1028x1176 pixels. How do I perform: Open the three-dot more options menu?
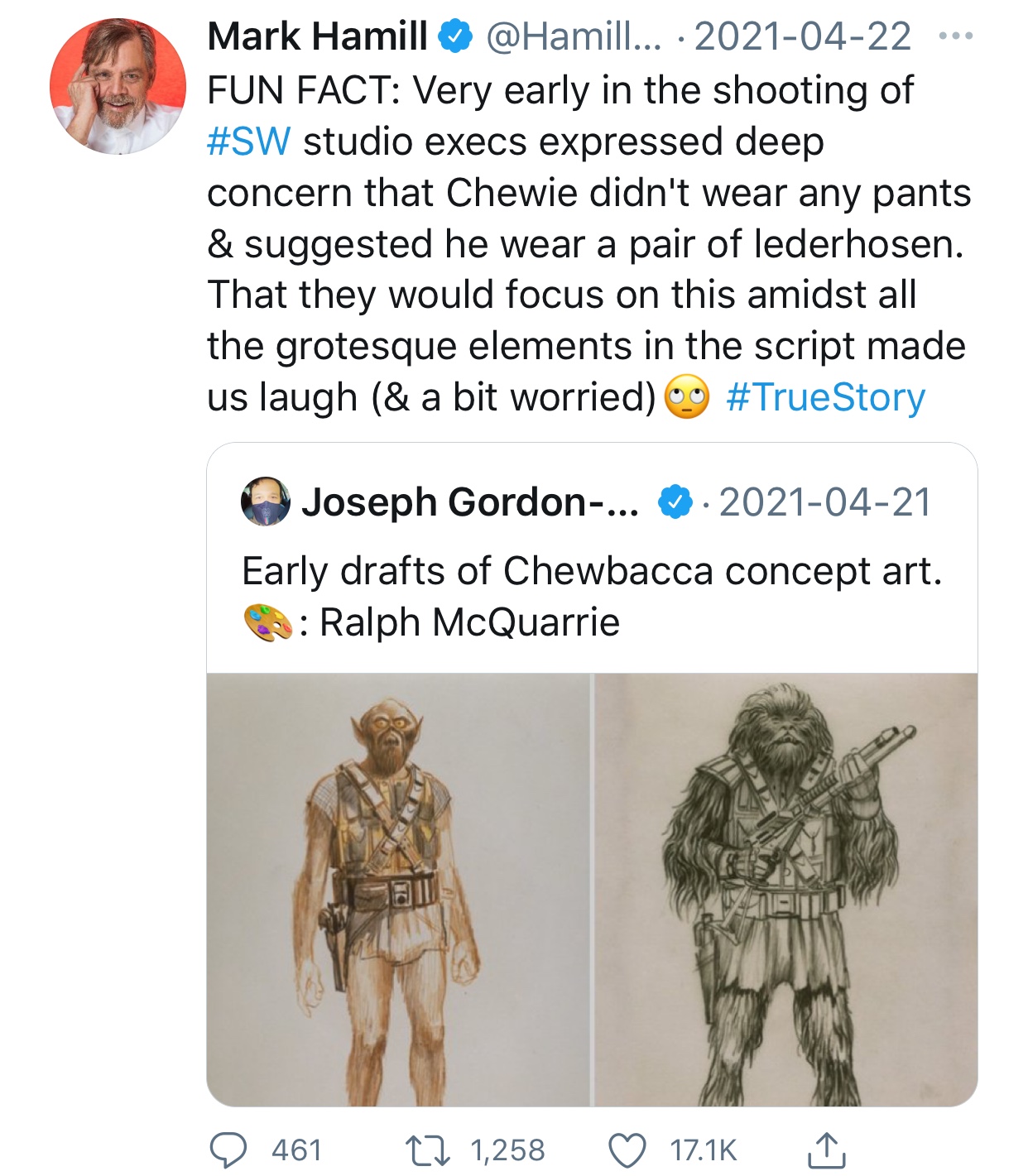coord(956,36)
